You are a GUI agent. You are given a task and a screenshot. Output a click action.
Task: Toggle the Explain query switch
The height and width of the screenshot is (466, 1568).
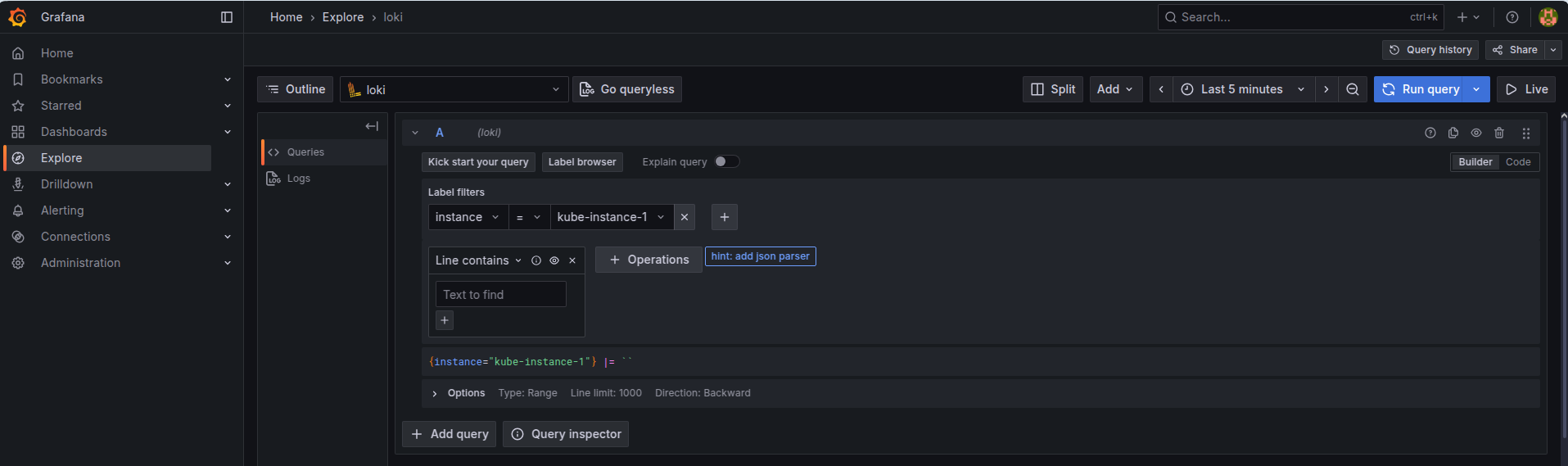726,161
